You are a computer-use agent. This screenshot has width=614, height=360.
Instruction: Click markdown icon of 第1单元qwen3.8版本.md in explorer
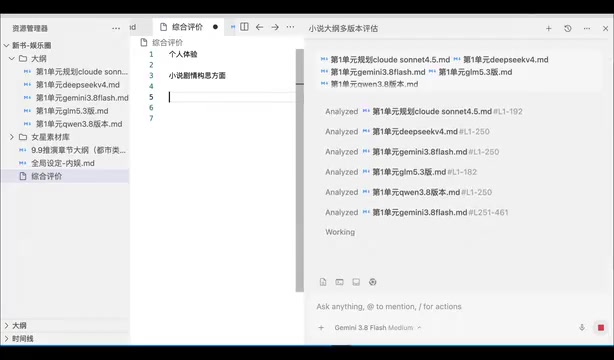pos(27,124)
